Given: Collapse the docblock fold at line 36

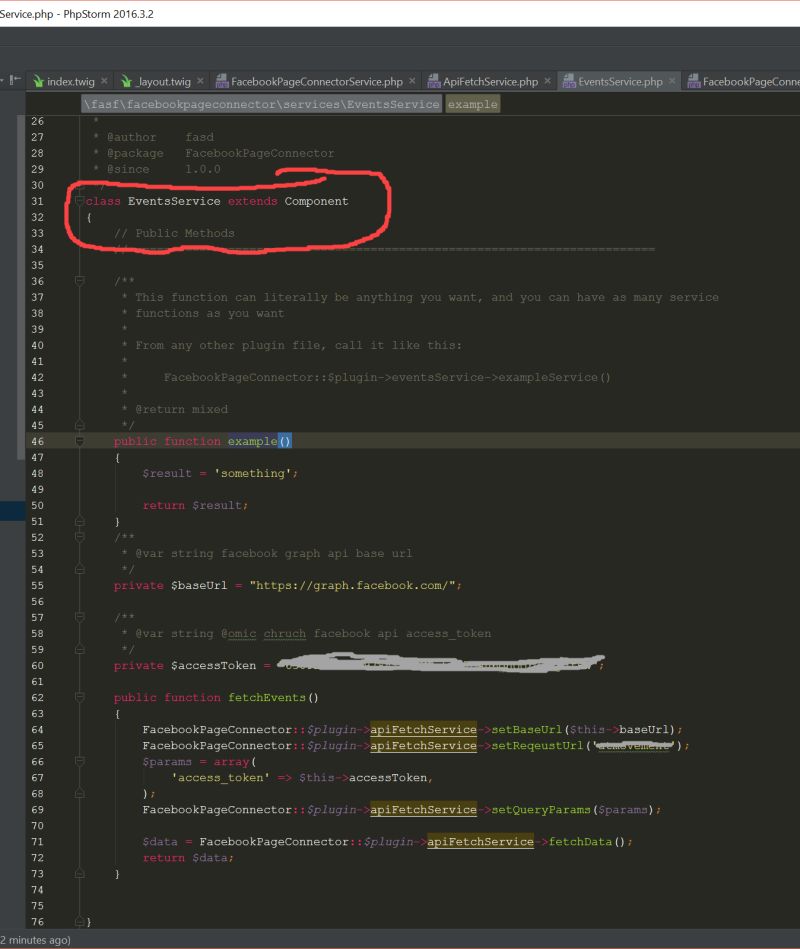Looking at the screenshot, I should [x=79, y=281].
